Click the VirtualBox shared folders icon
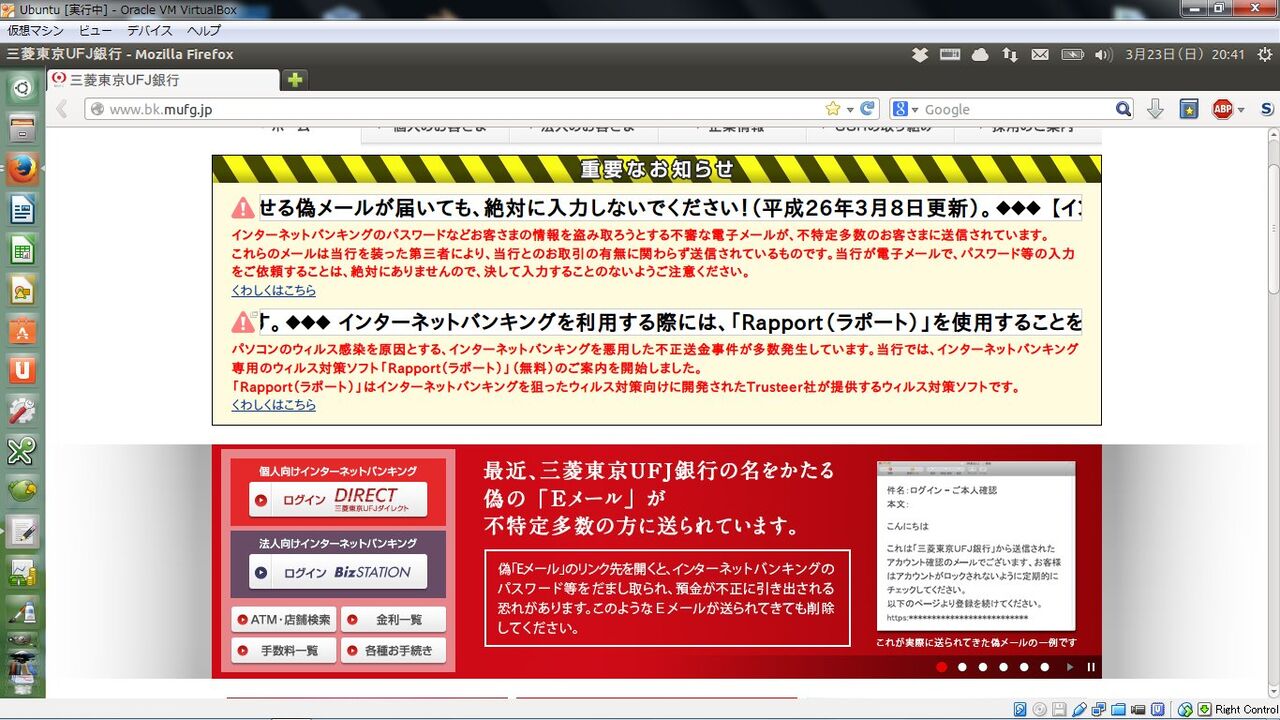Image resolution: width=1280 pixels, height=720 pixels. [1117, 710]
